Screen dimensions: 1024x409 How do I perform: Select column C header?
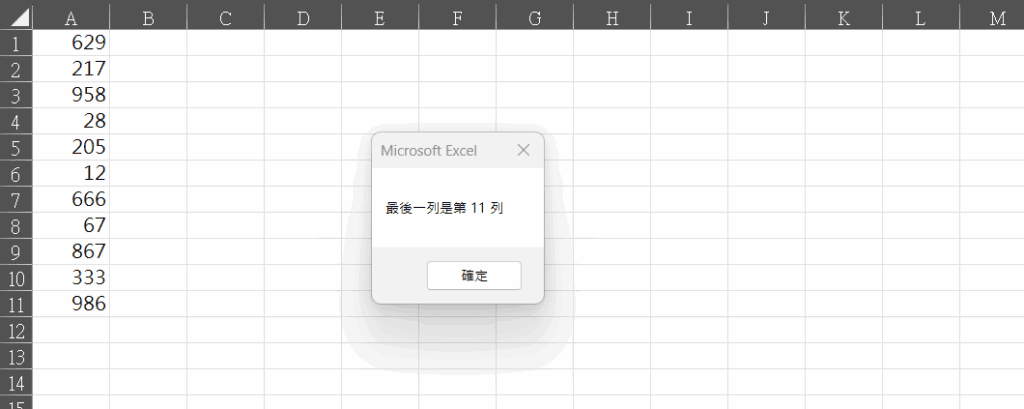pos(225,17)
